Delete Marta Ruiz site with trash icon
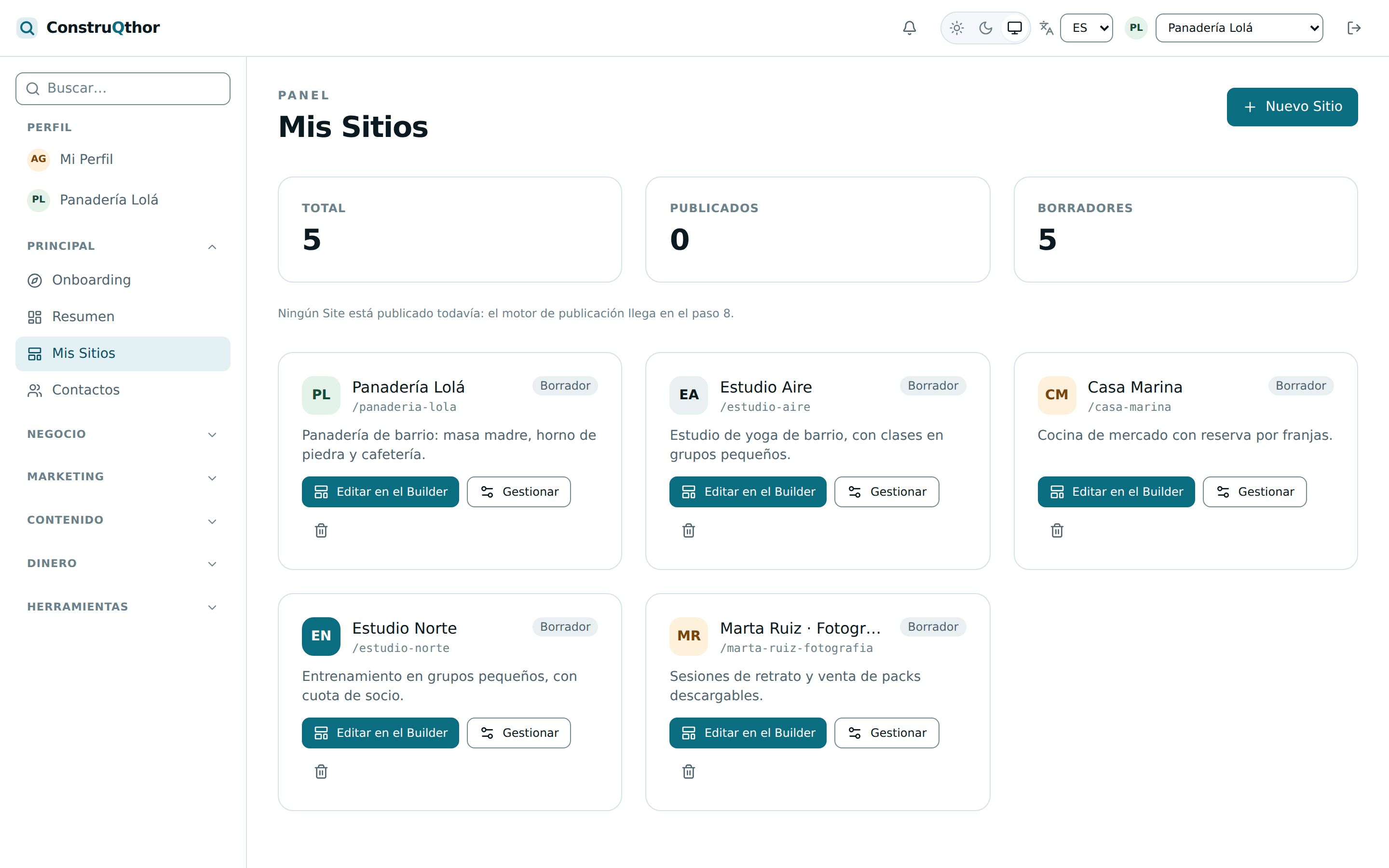The height and width of the screenshot is (868, 1389). click(x=689, y=772)
